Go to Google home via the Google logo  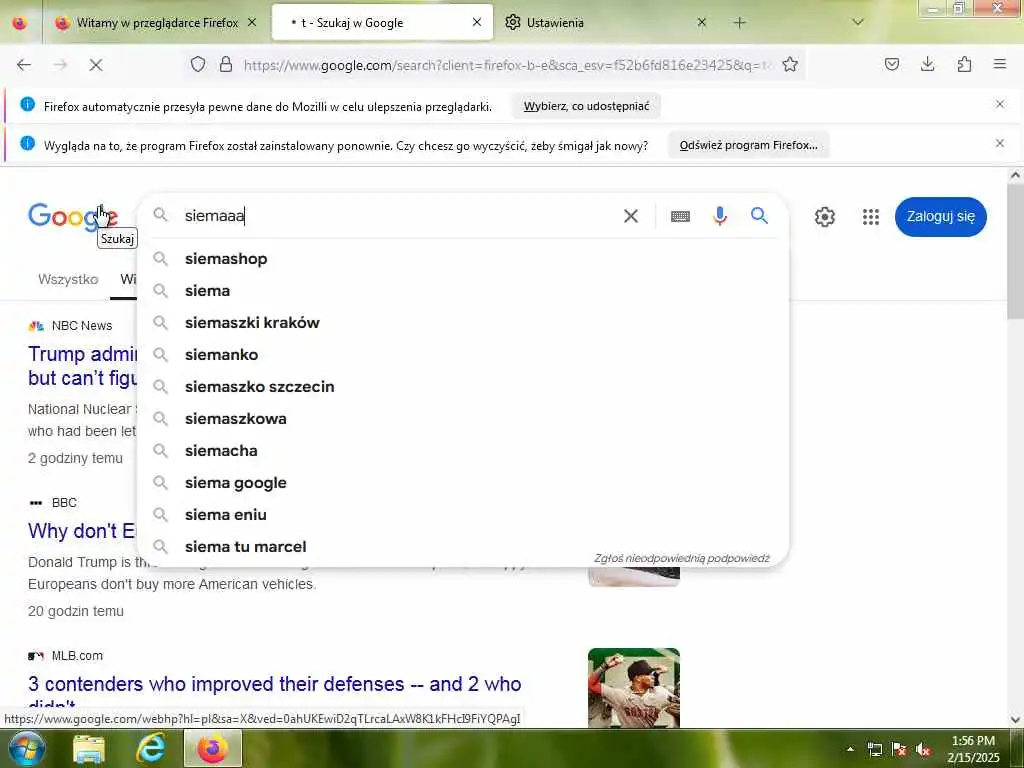pyautogui.click(x=72, y=216)
